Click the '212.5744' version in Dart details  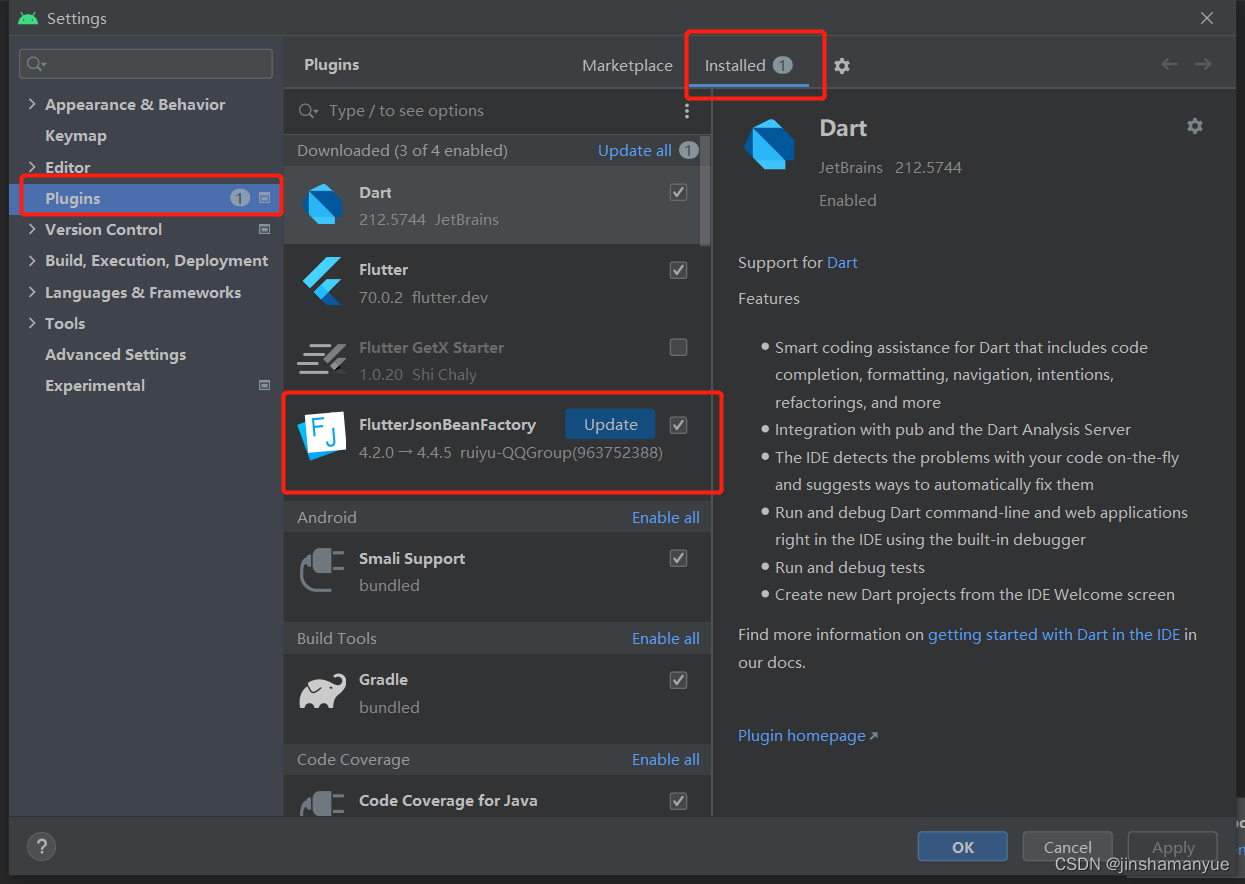[x=928, y=167]
